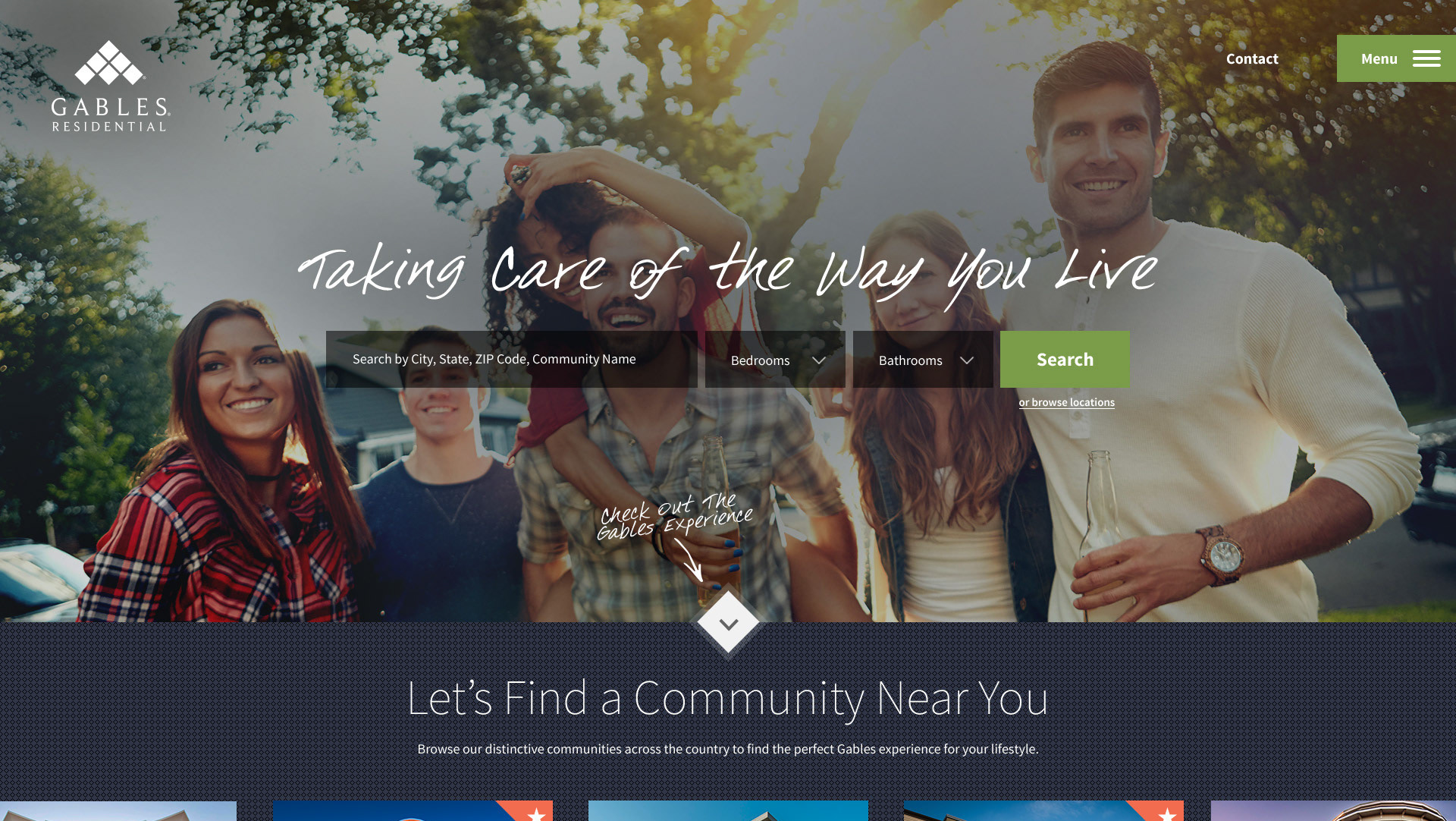Image resolution: width=1456 pixels, height=821 pixels.
Task: Open the Bedrooms dropdown
Action: [775, 360]
